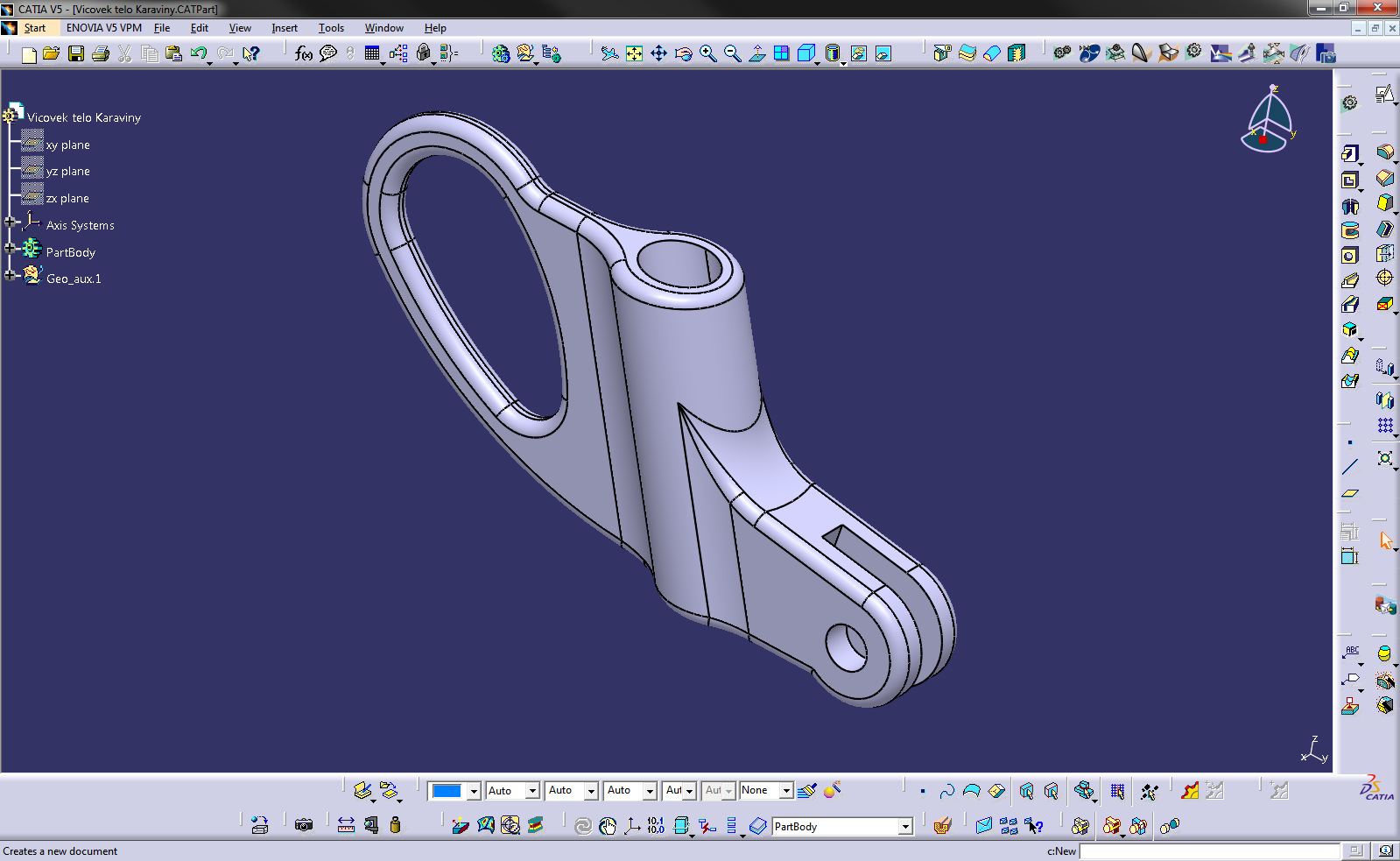Save the part with the floppy icon
The width and height of the screenshot is (1400, 861).
tap(76, 54)
